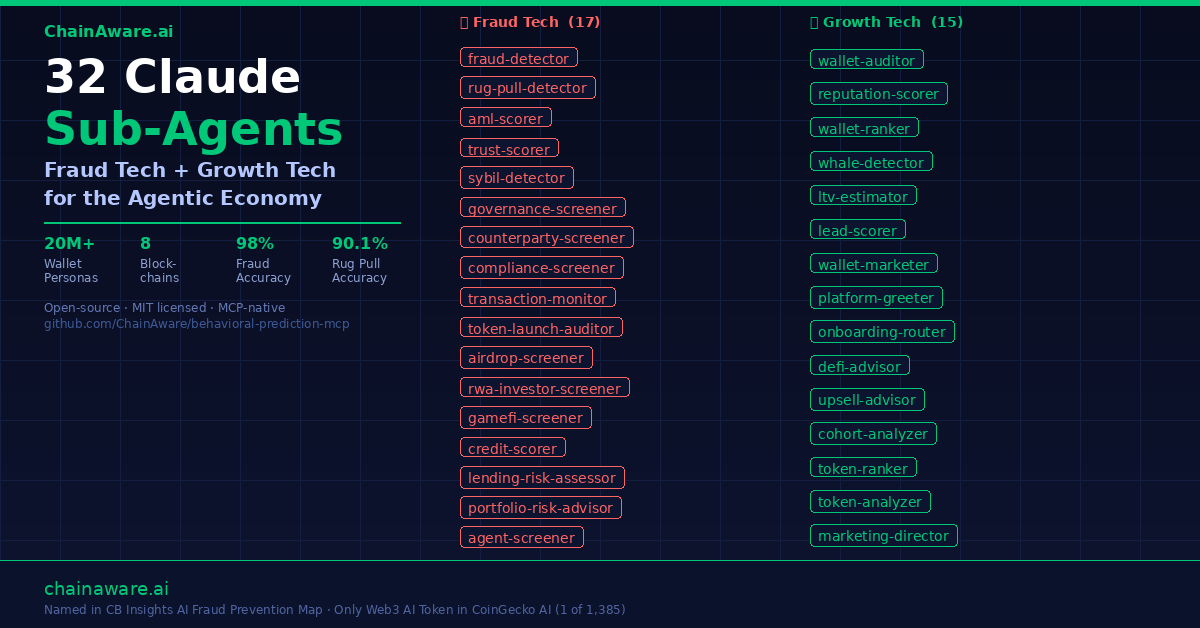Click 'for the Agentic Economy' subtitle line
1200x628 pixels.
click(183, 198)
